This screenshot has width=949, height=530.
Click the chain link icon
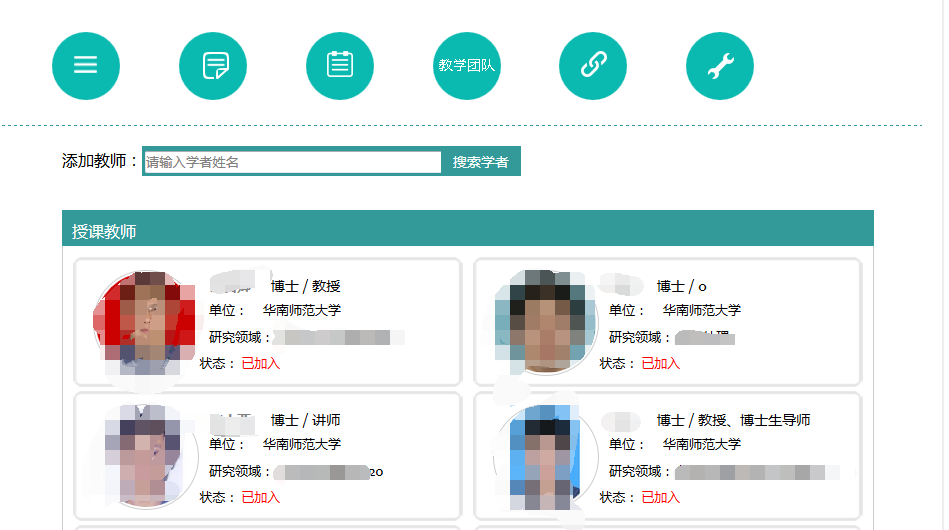click(593, 66)
